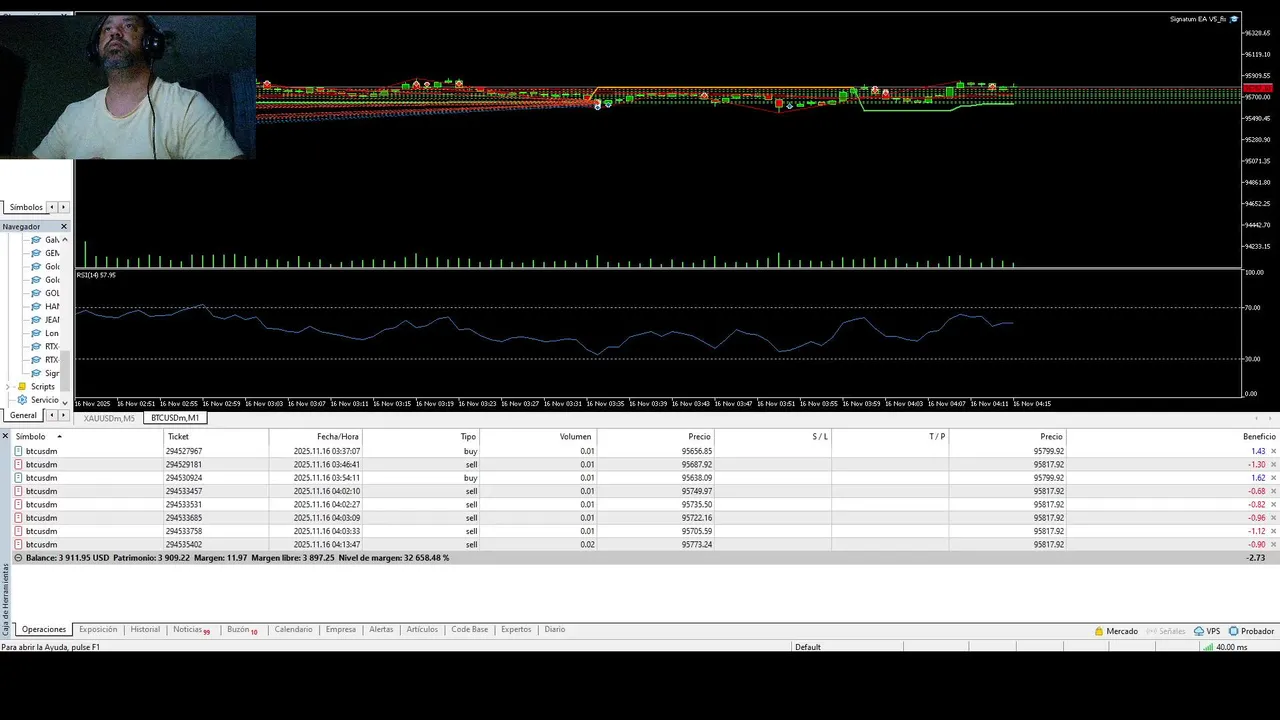Open the Diario tab
Viewport: 1280px width, 720px height.
click(x=555, y=630)
